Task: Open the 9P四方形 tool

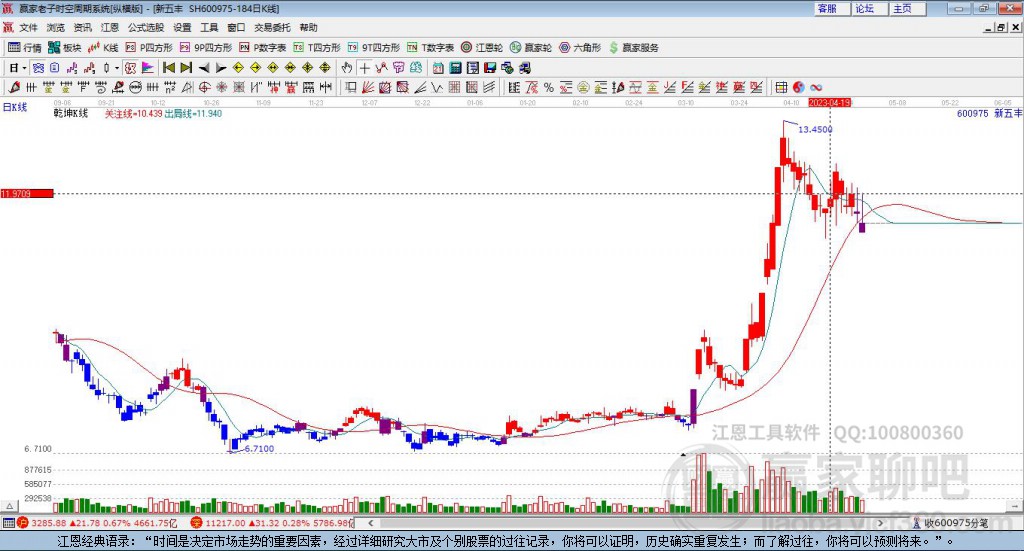Action: pos(206,48)
